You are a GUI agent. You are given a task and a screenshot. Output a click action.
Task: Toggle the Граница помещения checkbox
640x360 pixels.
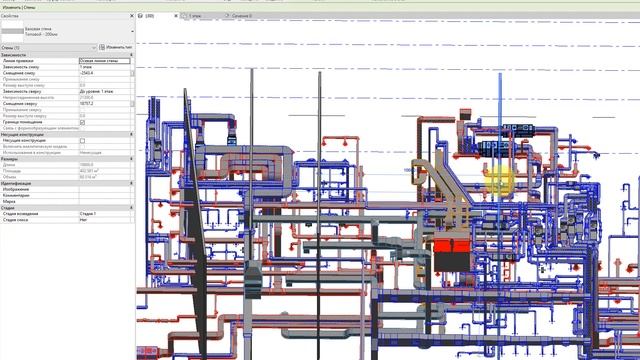(x=82, y=122)
